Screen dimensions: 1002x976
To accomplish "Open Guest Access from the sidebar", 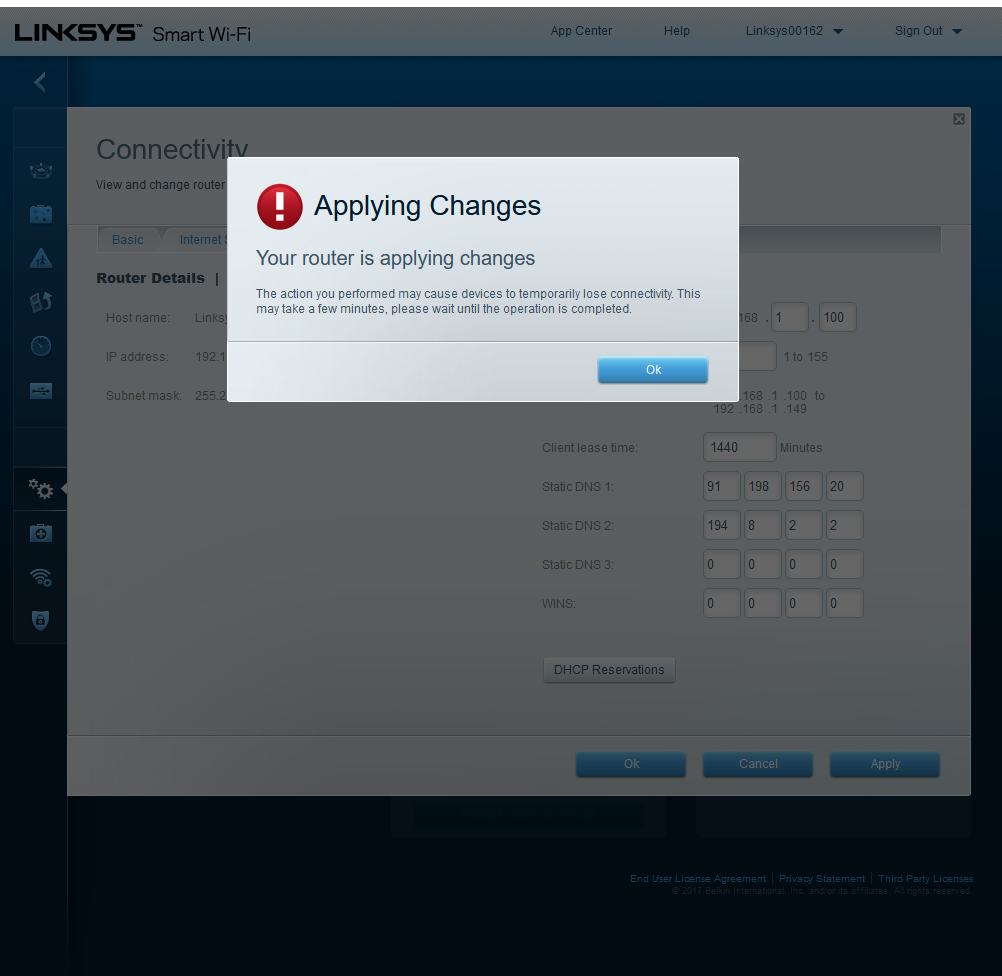I will 41,214.
